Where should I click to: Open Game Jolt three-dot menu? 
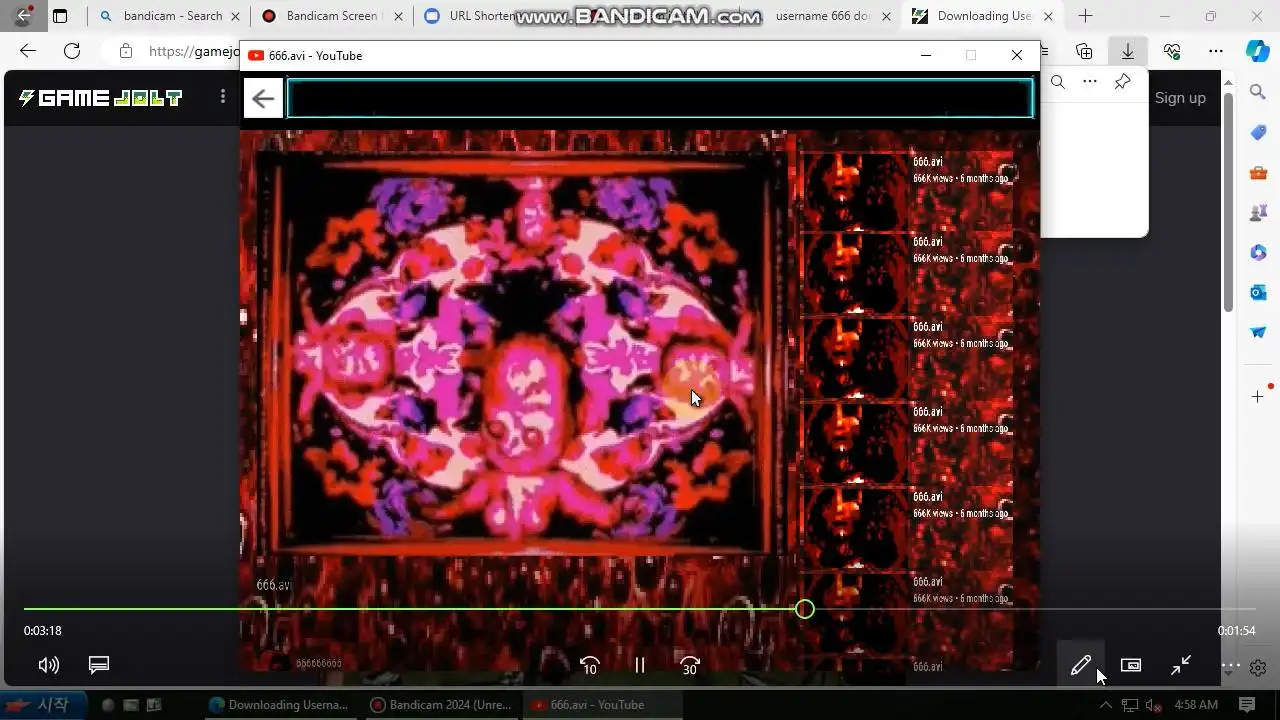[222, 97]
